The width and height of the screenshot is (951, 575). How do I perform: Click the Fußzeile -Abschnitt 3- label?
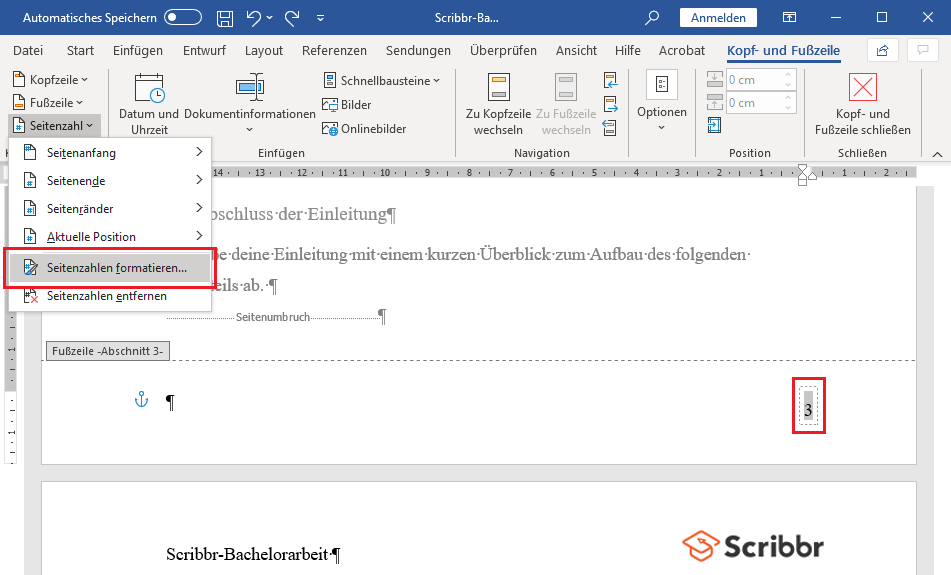click(x=108, y=351)
